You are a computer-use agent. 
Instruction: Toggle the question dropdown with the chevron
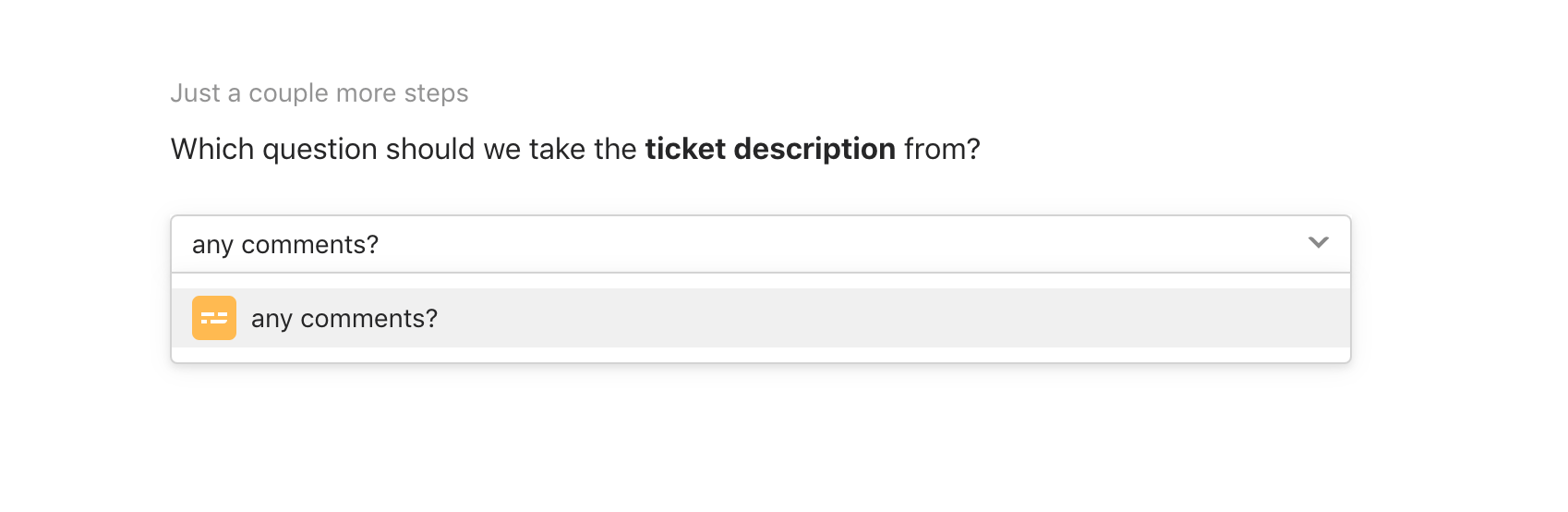pyautogui.click(x=1319, y=243)
